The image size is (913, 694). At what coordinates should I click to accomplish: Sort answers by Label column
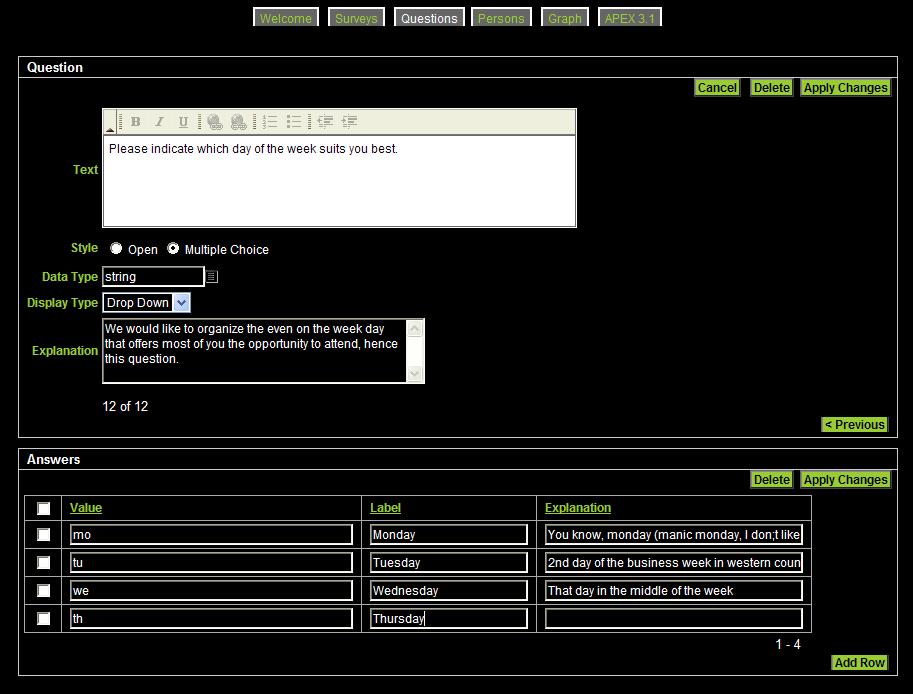[x=385, y=508]
